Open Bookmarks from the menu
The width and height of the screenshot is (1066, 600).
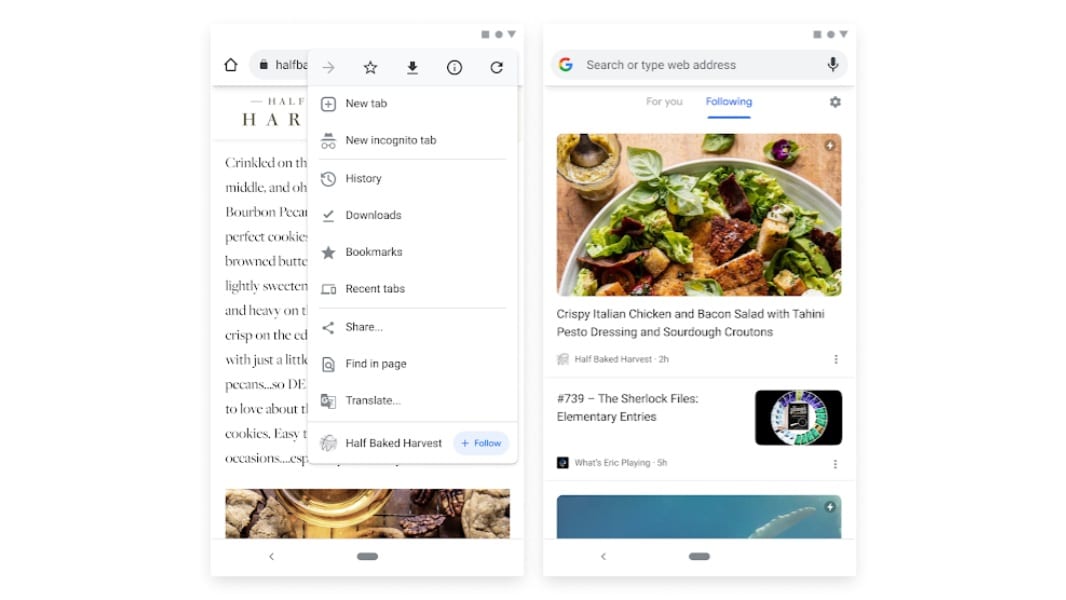tap(413, 252)
